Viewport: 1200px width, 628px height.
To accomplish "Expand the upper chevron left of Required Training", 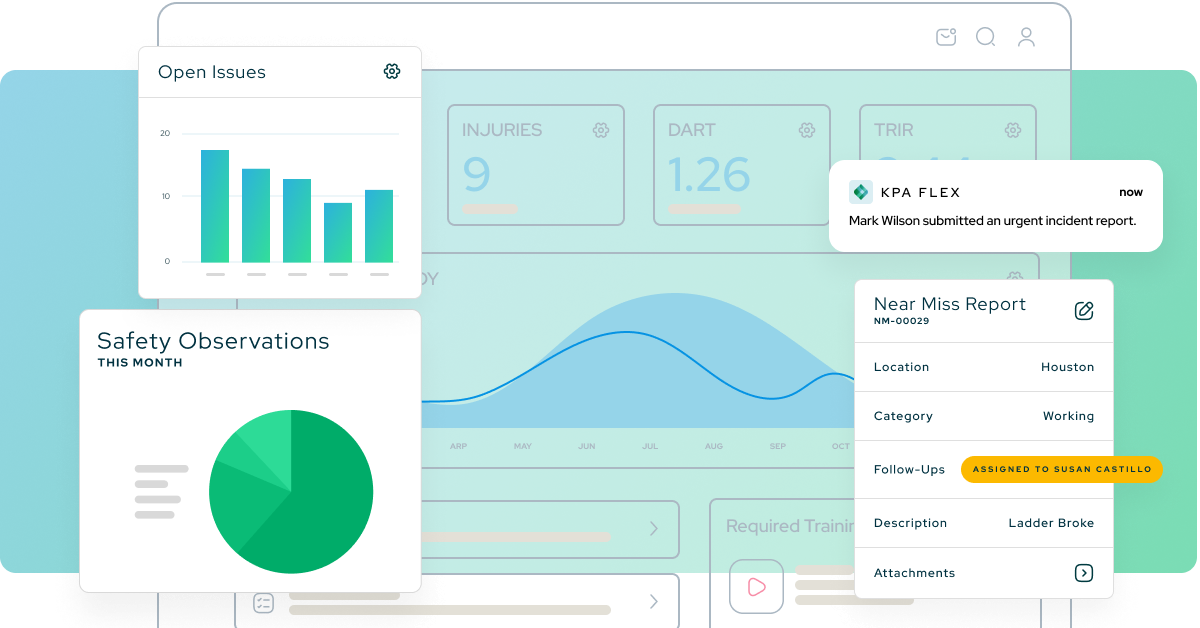I will coord(654,528).
